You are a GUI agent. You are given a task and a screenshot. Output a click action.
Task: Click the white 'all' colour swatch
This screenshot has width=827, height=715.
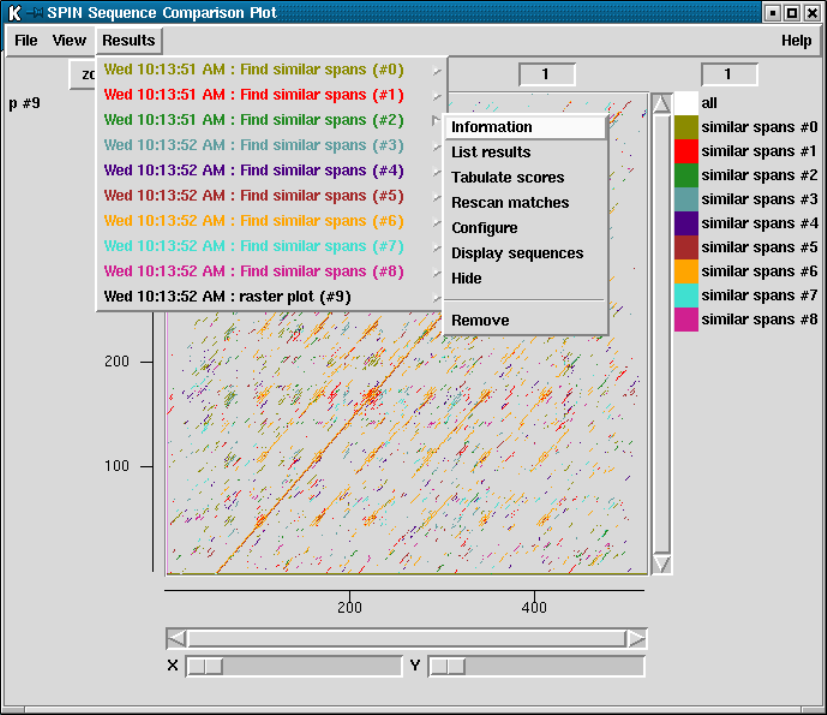(x=686, y=103)
